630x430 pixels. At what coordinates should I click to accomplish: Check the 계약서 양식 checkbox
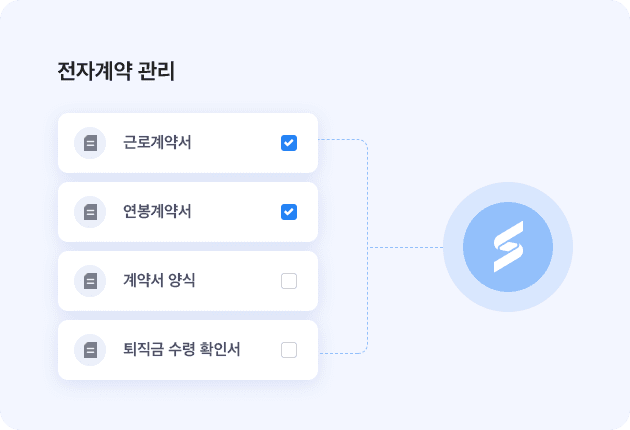(x=289, y=281)
